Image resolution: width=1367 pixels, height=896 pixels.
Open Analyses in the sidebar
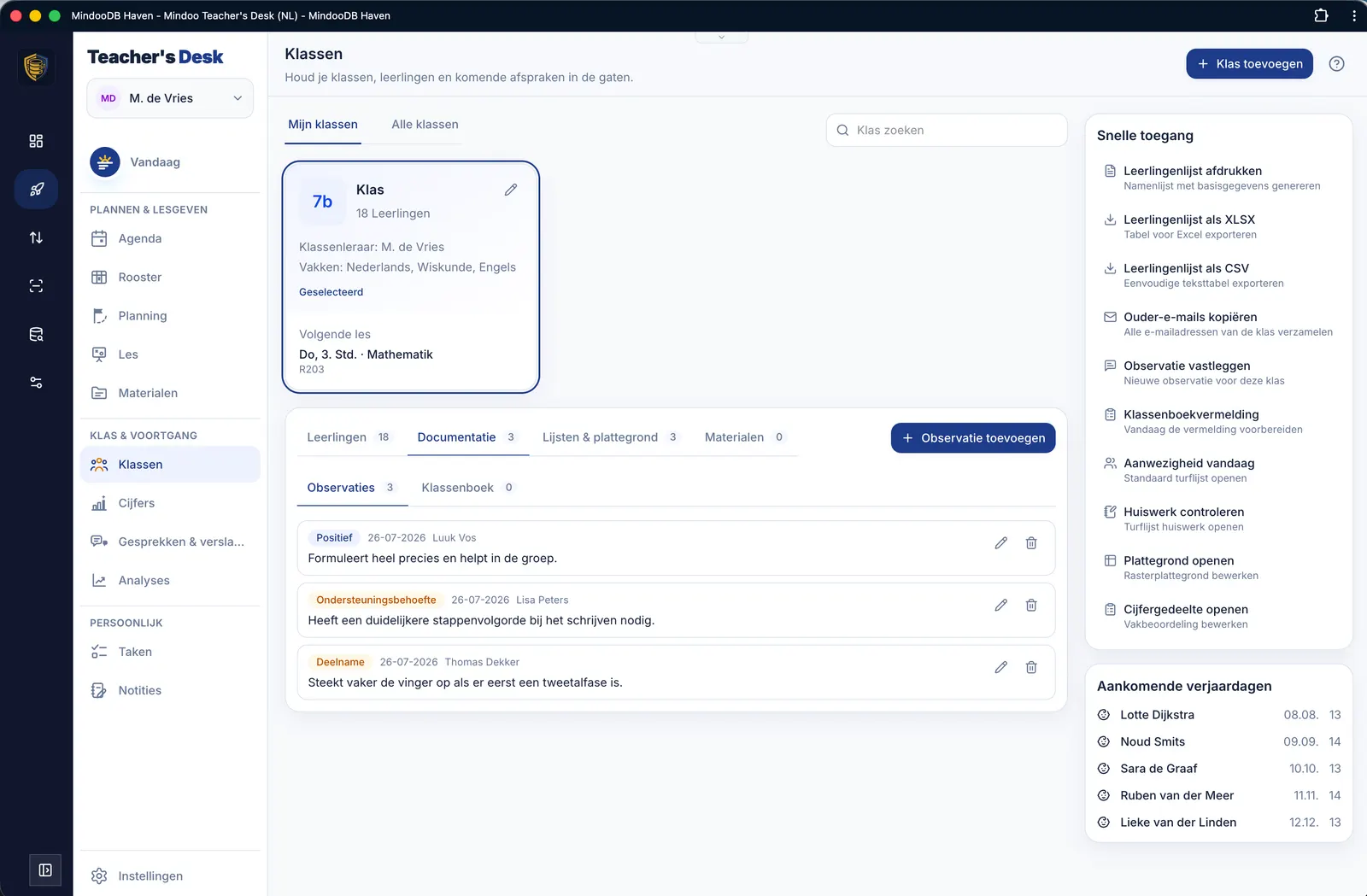(x=170, y=581)
